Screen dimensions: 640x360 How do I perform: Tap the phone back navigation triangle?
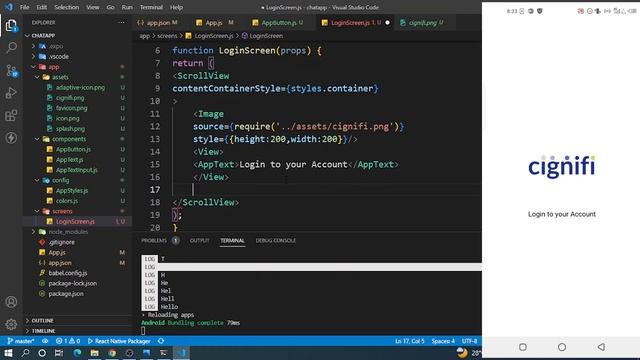(601, 347)
